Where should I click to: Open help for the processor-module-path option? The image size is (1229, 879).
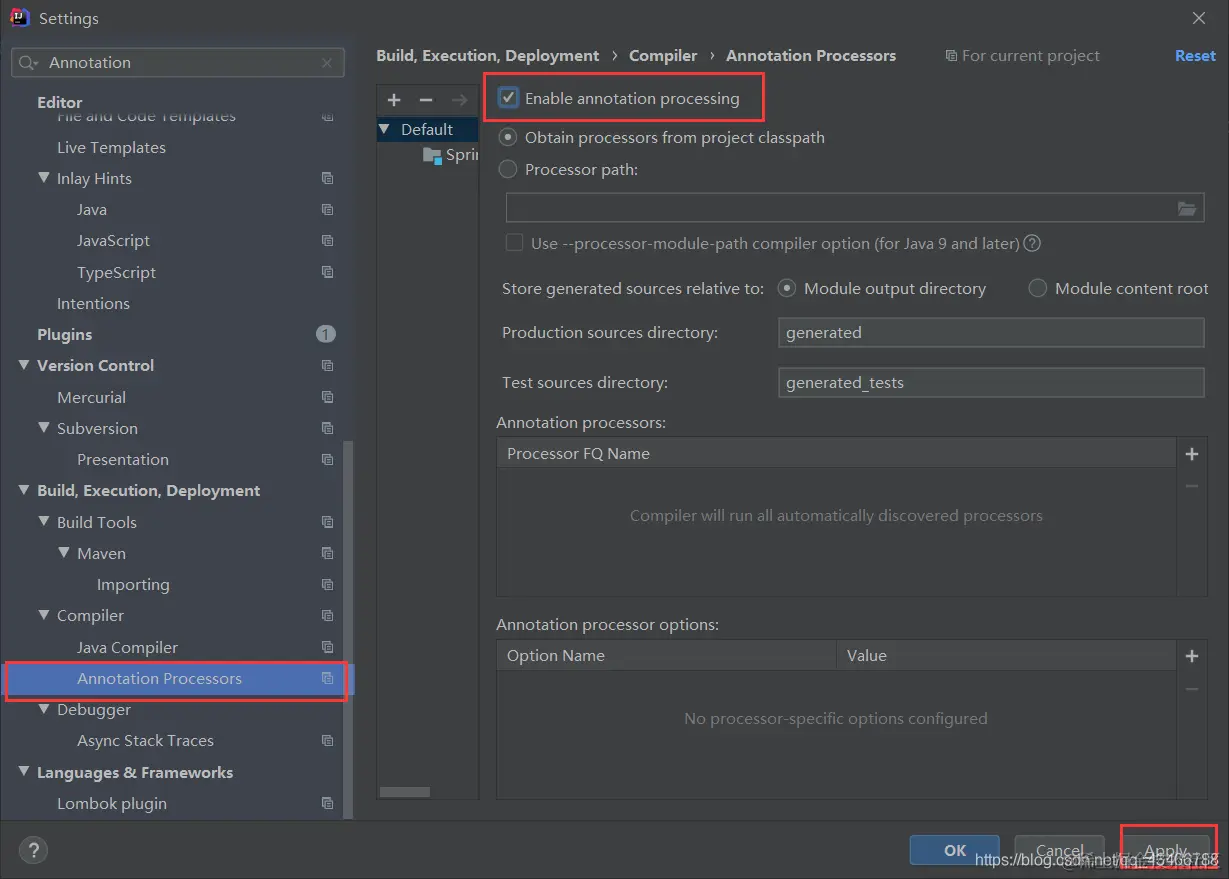[1033, 243]
